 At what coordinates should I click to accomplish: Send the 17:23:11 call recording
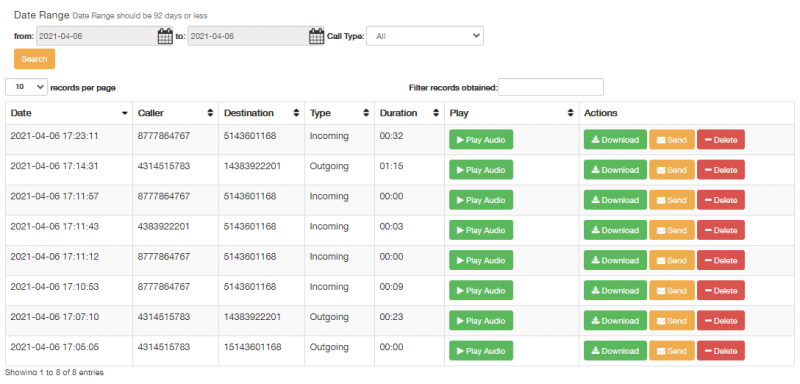click(671, 140)
